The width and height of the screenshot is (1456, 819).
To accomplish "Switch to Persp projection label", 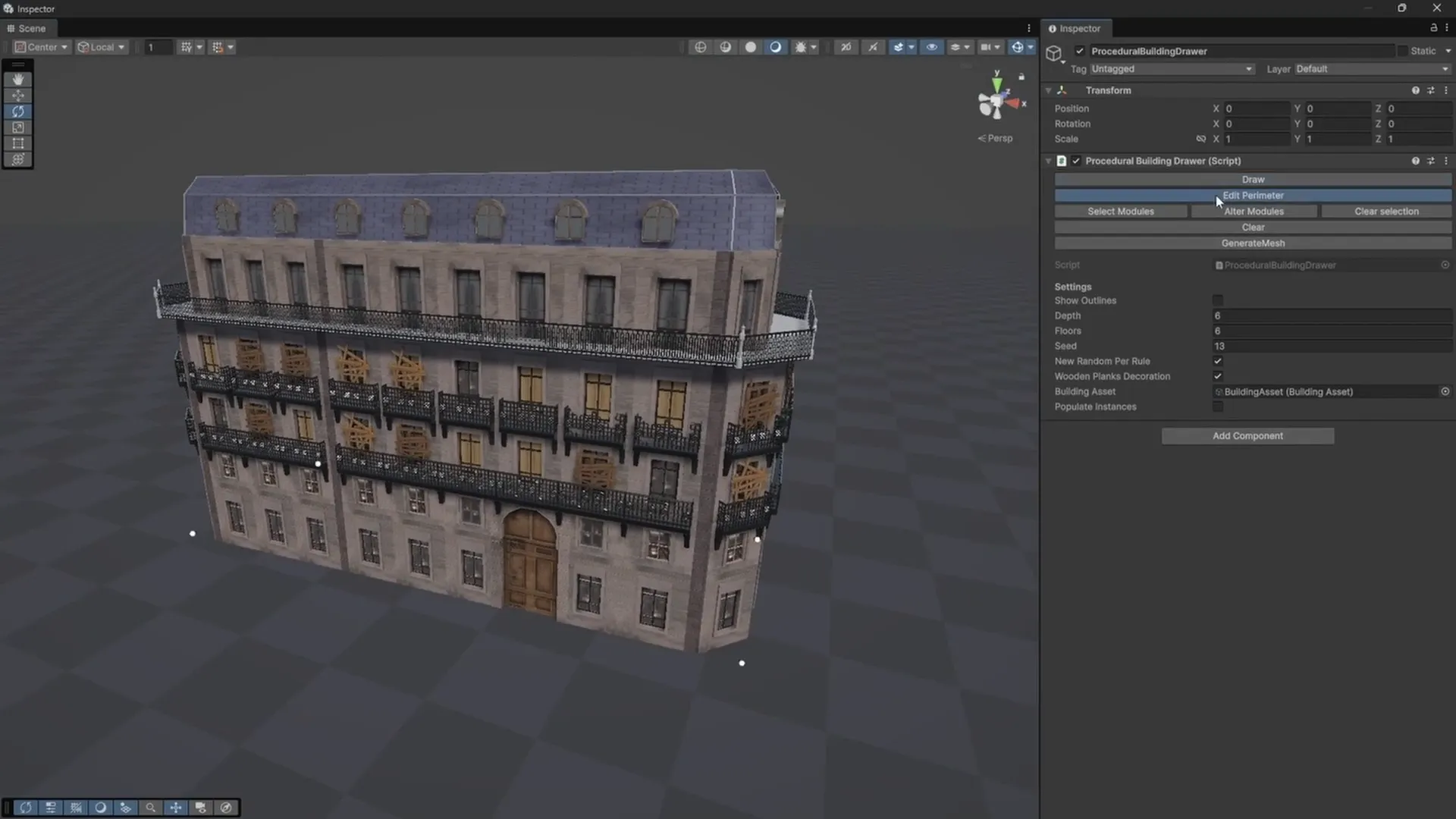I will (996, 138).
